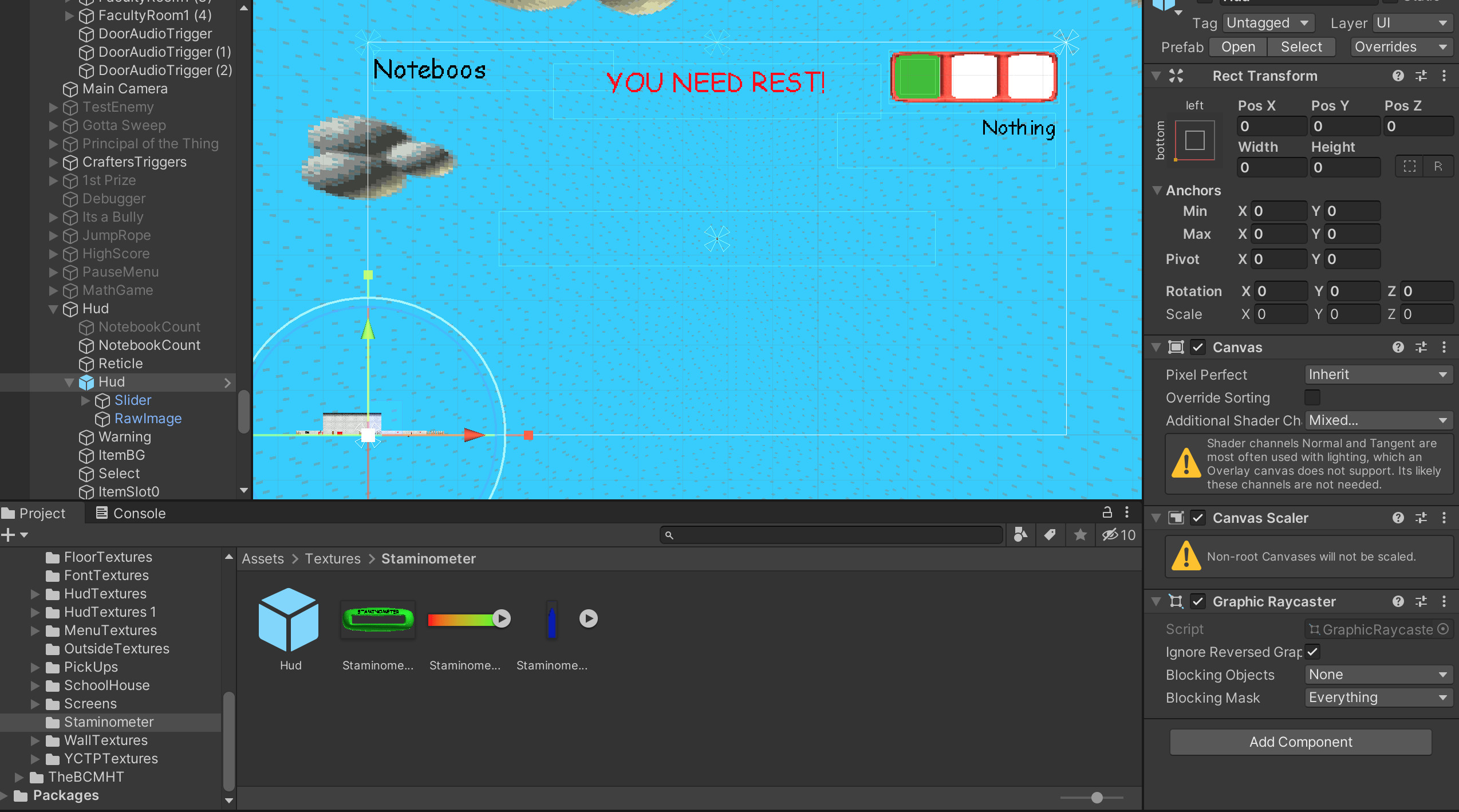The width and height of the screenshot is (1459, 812).
Task: Click the favorite star icon near Project search
Action: click(x=1080, y=535)
